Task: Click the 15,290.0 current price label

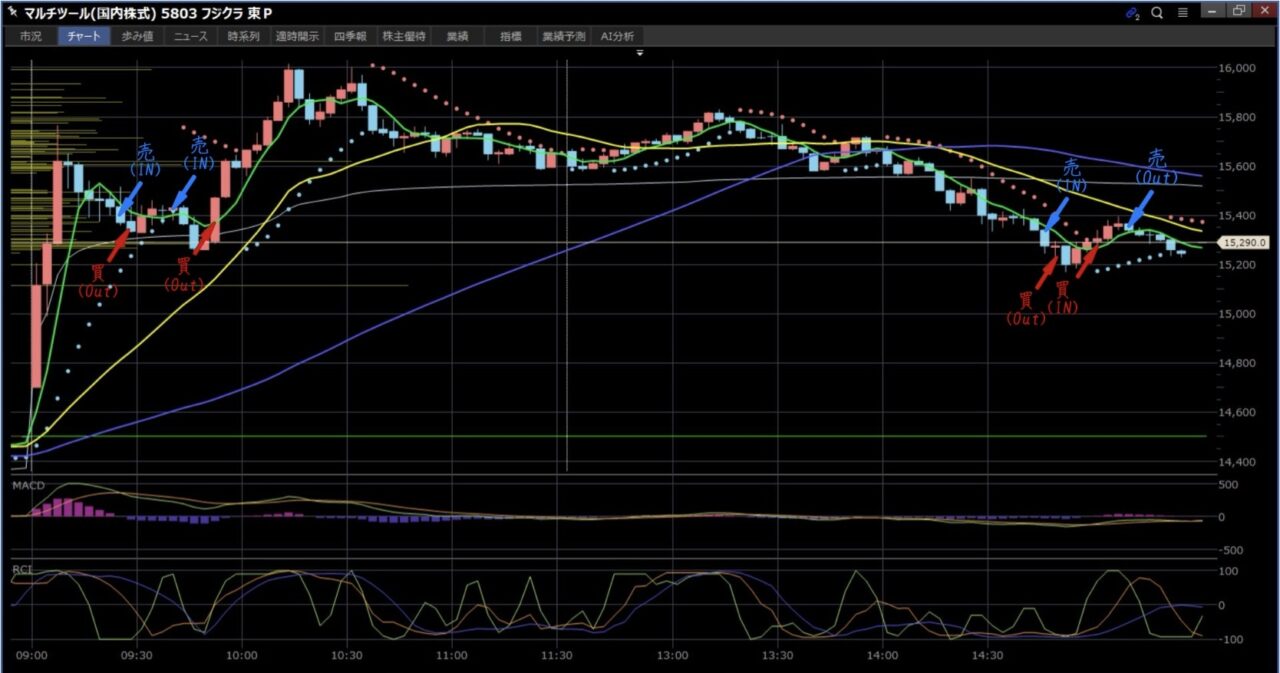Action: point(1245,242)
